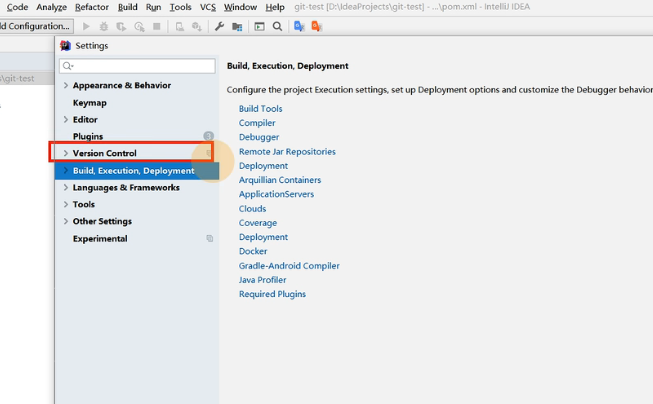The width and height of the screenshot is (653, 404).
Task: Open the Help menu
Action: 275,7
